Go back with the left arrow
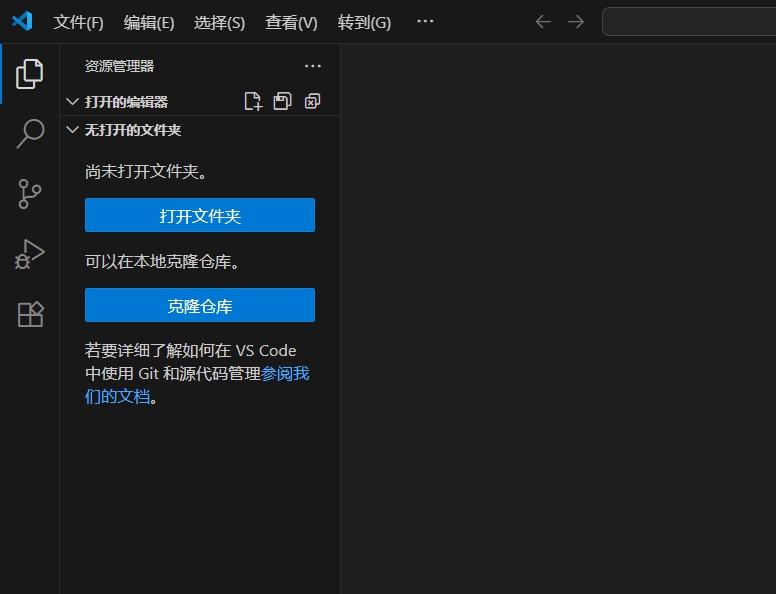Image resolution: width=776 pixels, height=594 pixels. click(x=543, y=22)
